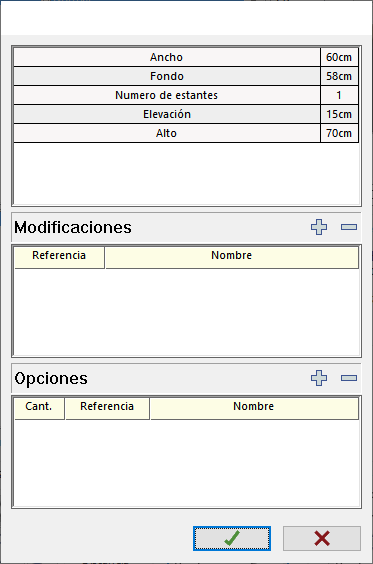
Task: Change the Numero de estantes value
Action: (339, 95)
